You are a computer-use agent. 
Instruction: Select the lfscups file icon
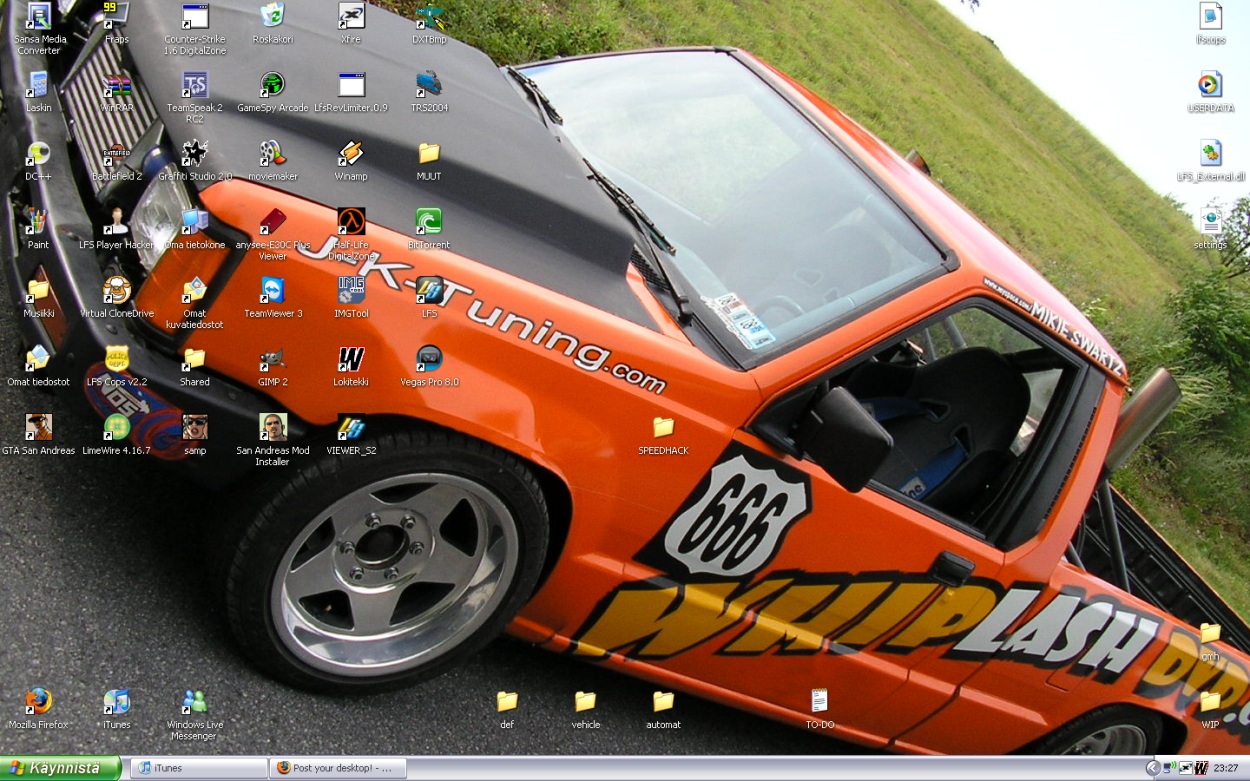tap(1210, 17)
